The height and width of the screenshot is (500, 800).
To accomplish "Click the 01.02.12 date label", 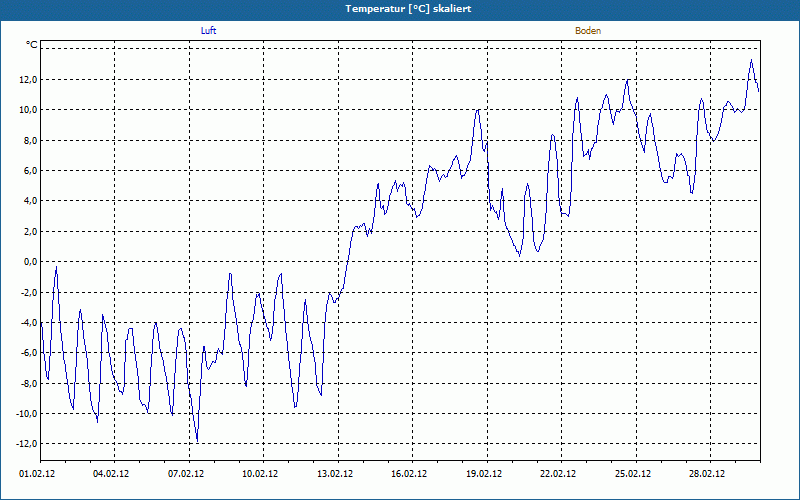I will coord(37,474).
